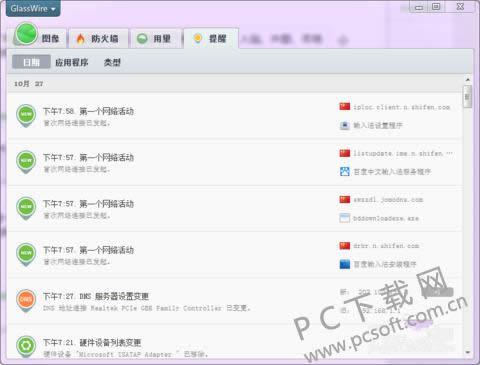Open host iploc.client.n.shifen.com
The image size is (480, 365).
[402, 107]
